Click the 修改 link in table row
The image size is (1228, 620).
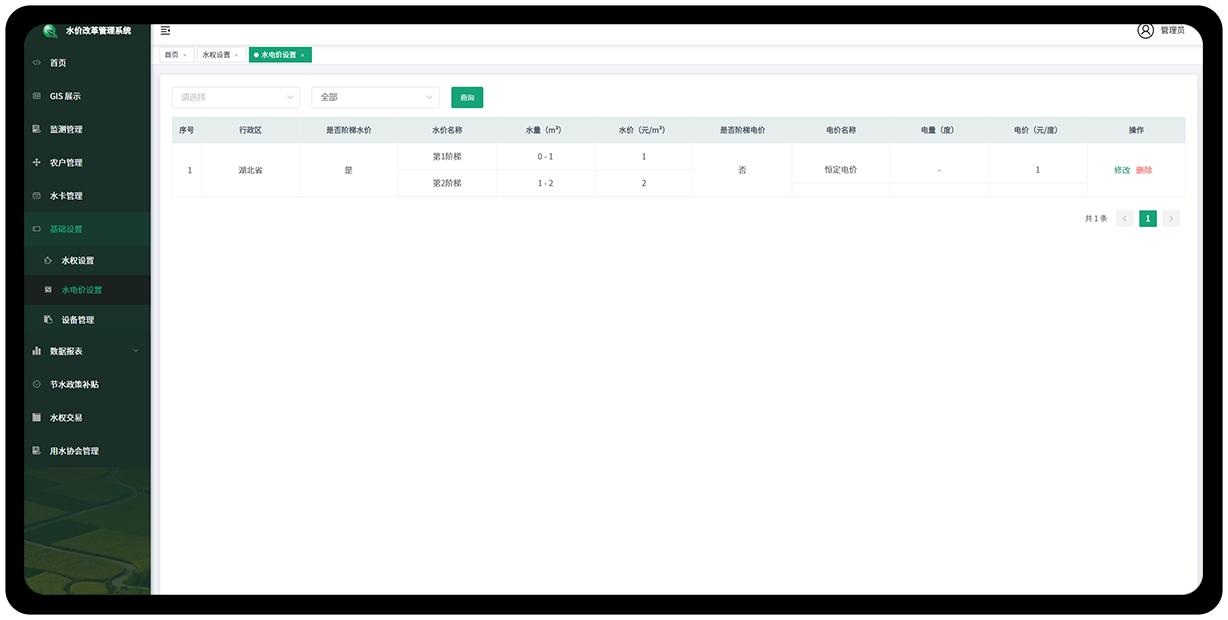tap(1122, 170)
